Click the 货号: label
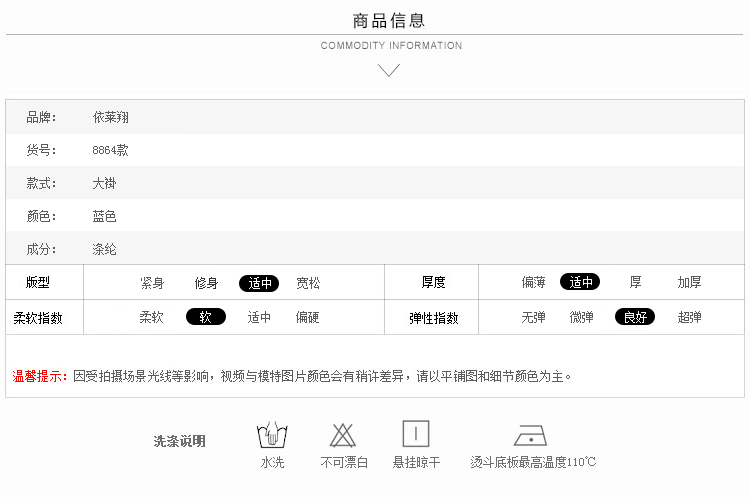The width and height of the screenshot is (750, 497). (x=41, y=150)
